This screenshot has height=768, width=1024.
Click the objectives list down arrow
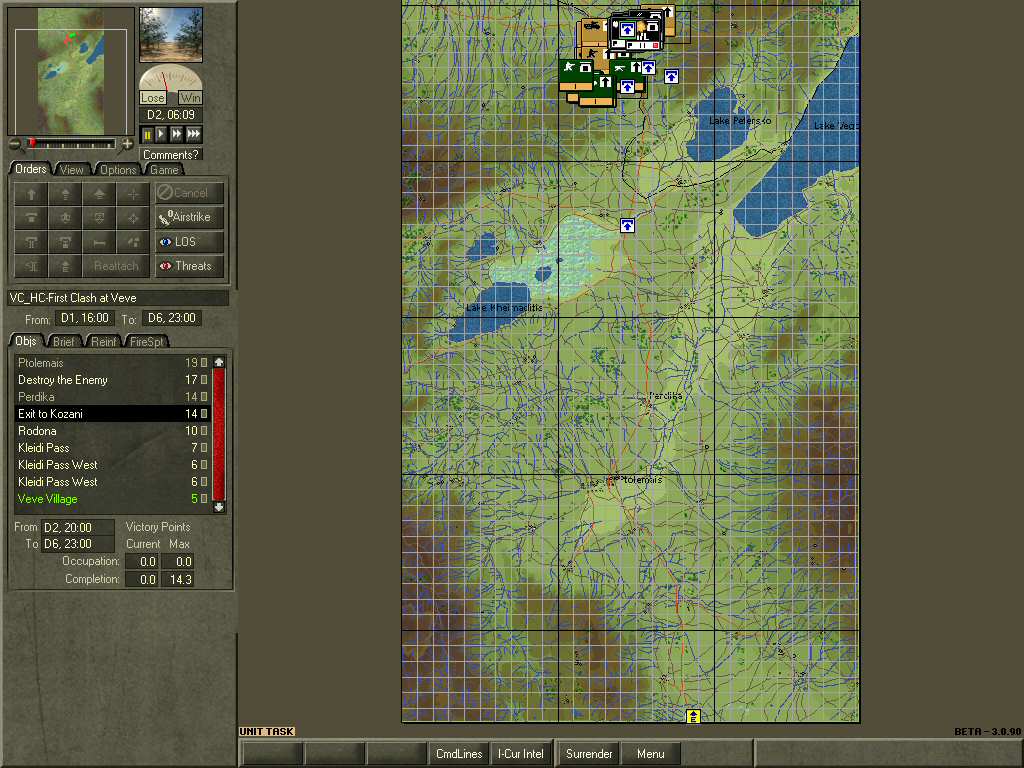click(x=219, y=507)
